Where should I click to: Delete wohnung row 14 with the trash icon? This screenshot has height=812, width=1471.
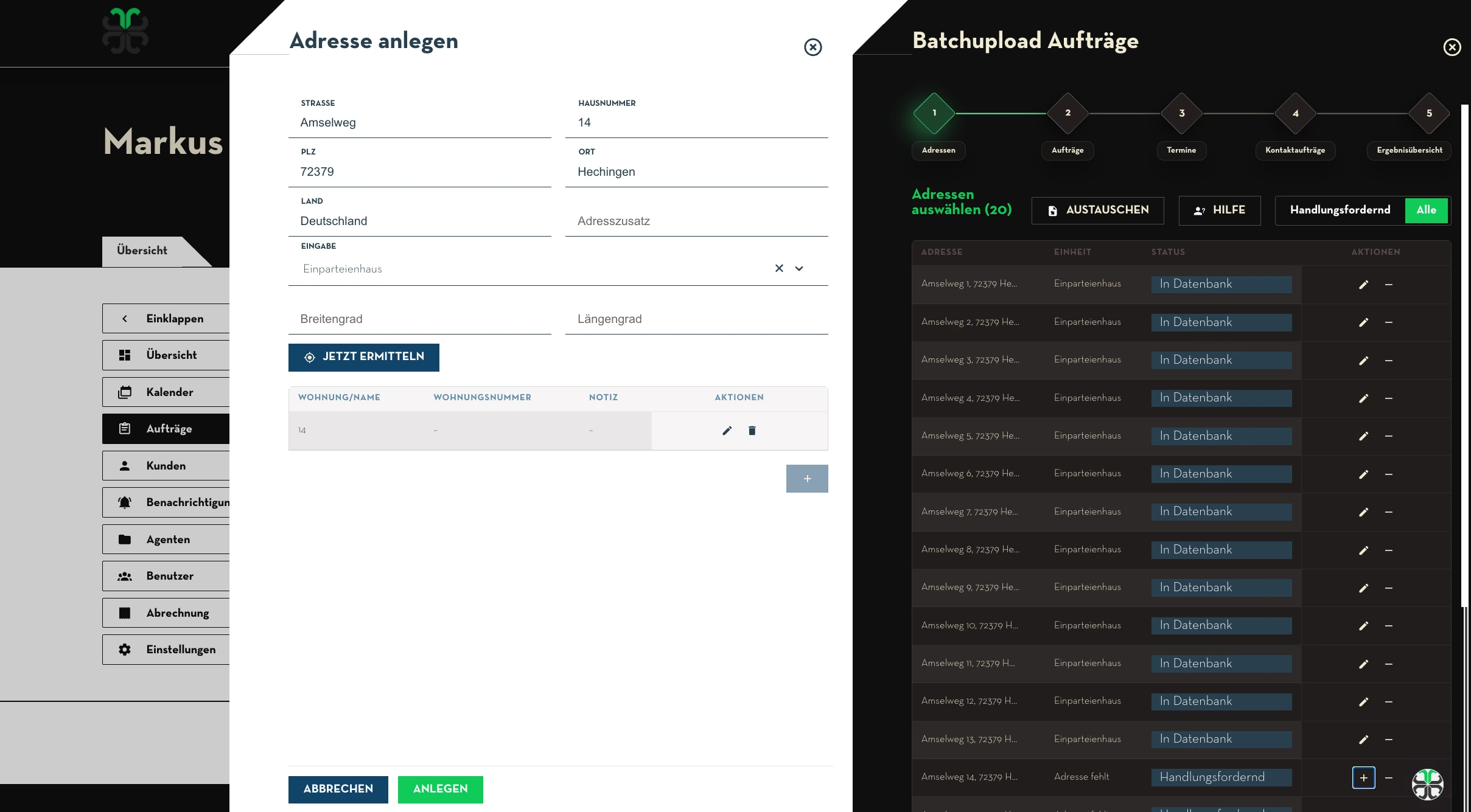752,430
